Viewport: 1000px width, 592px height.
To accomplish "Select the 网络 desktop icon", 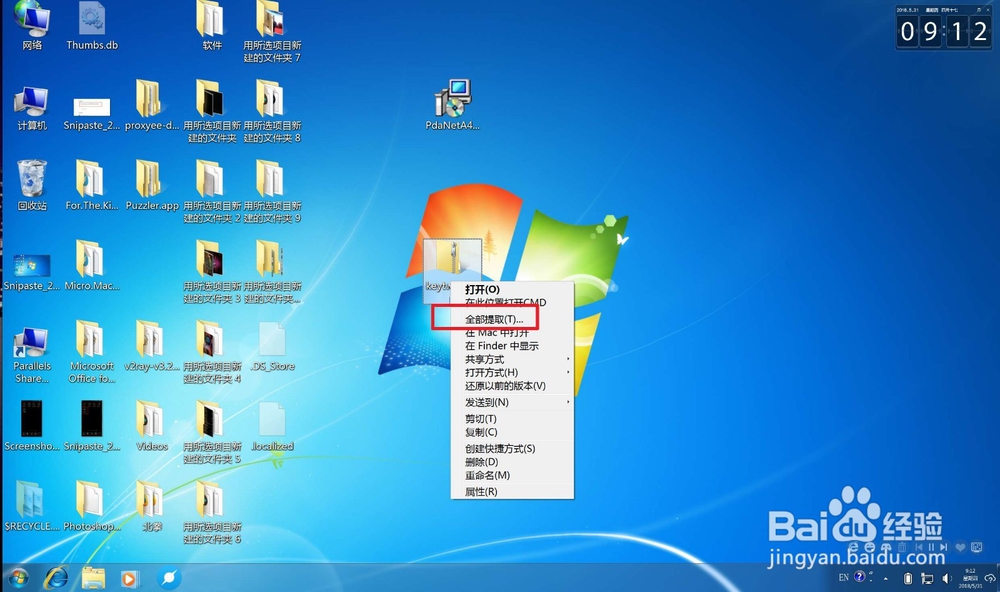I will pyautogui.click(x=31, y=26).
